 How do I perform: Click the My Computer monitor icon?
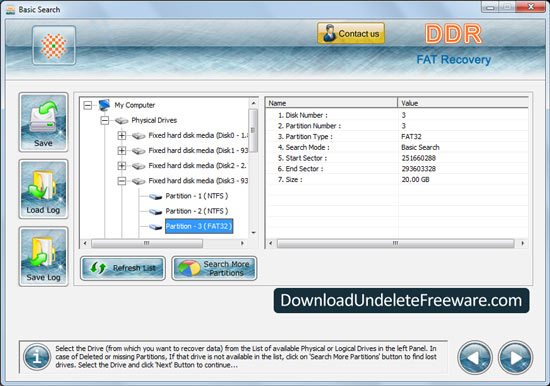[x=104, y=105]
